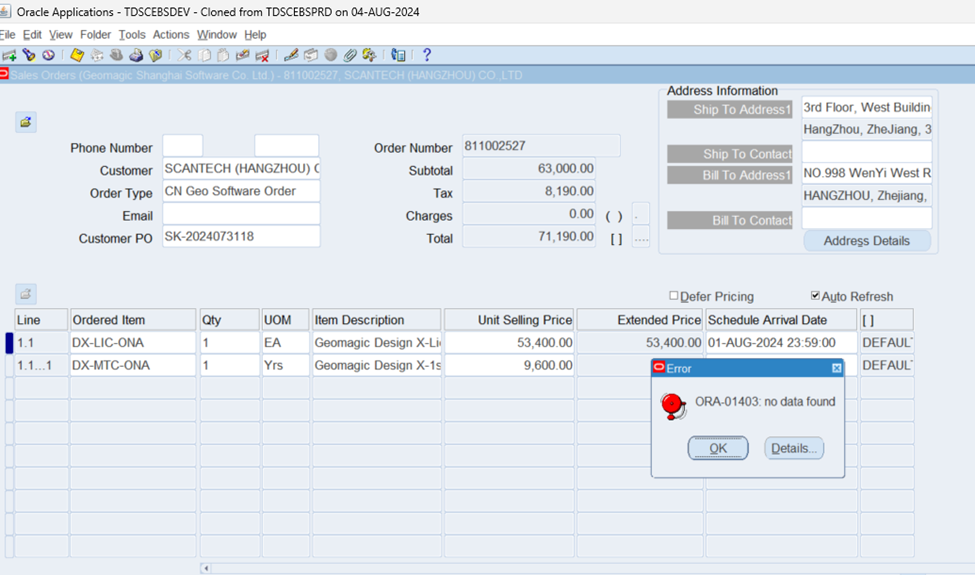Open the View menu
This screenshot has width=975, height=575.
click(x=60, y=35)
